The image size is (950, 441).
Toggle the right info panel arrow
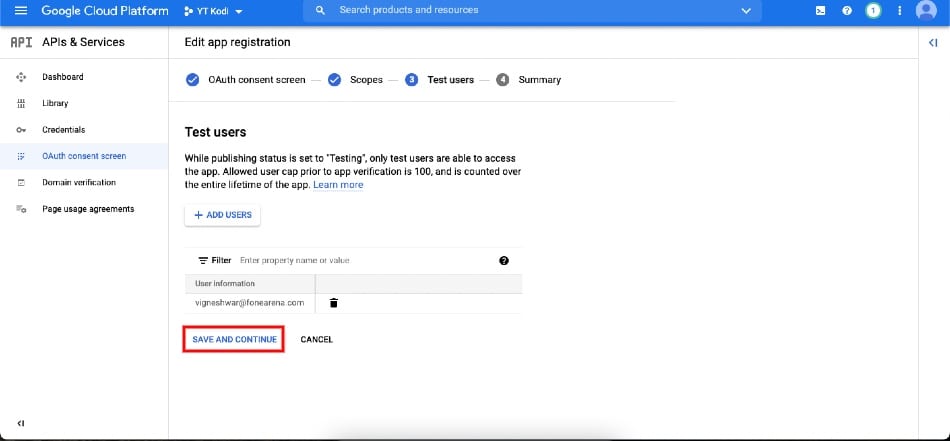coord(933,42)
